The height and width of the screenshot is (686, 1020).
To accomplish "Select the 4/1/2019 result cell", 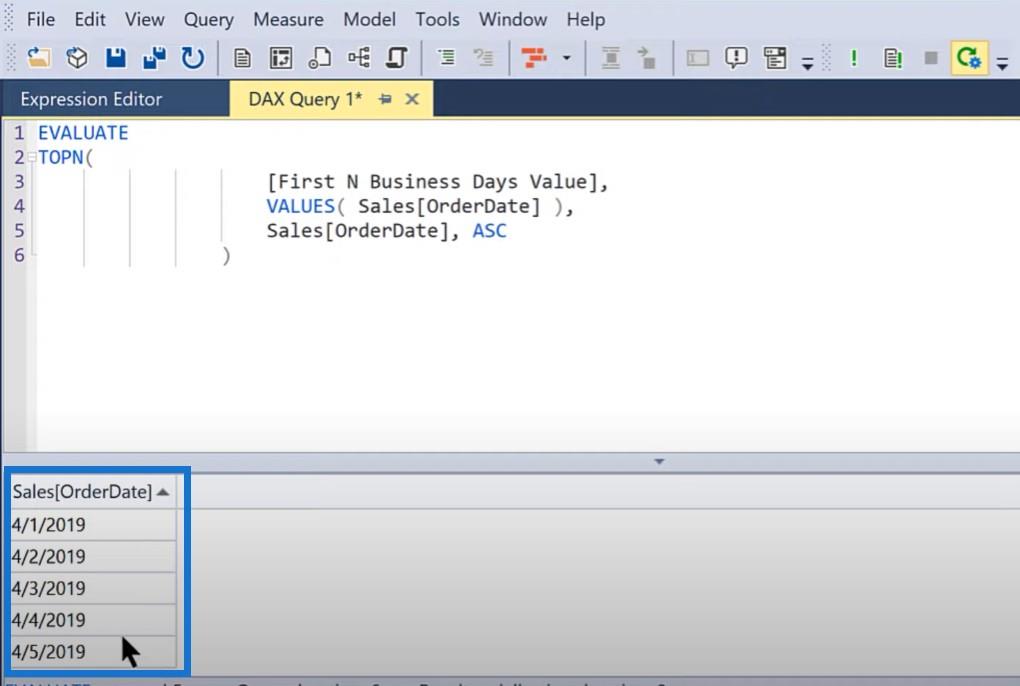I will pos(92,524).
